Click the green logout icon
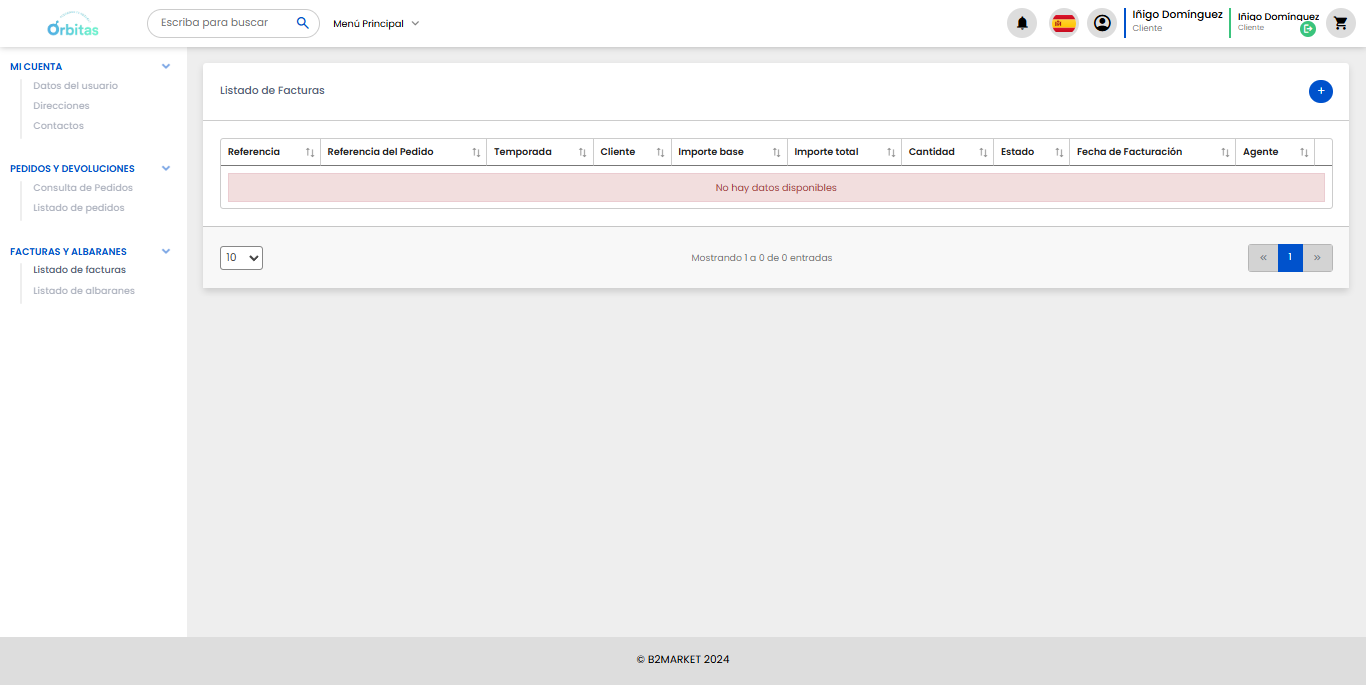1366x685 pixels. pos(1307,30)
